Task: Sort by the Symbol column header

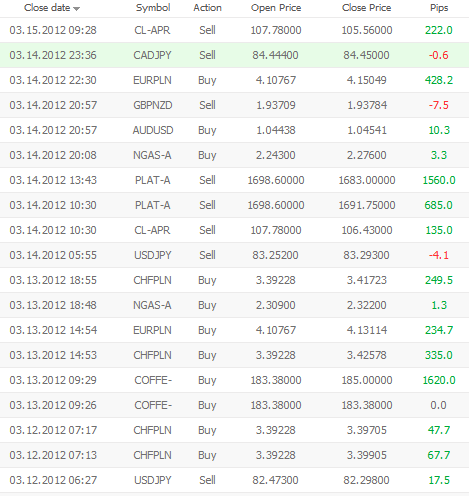Action: tap(153, 8)
